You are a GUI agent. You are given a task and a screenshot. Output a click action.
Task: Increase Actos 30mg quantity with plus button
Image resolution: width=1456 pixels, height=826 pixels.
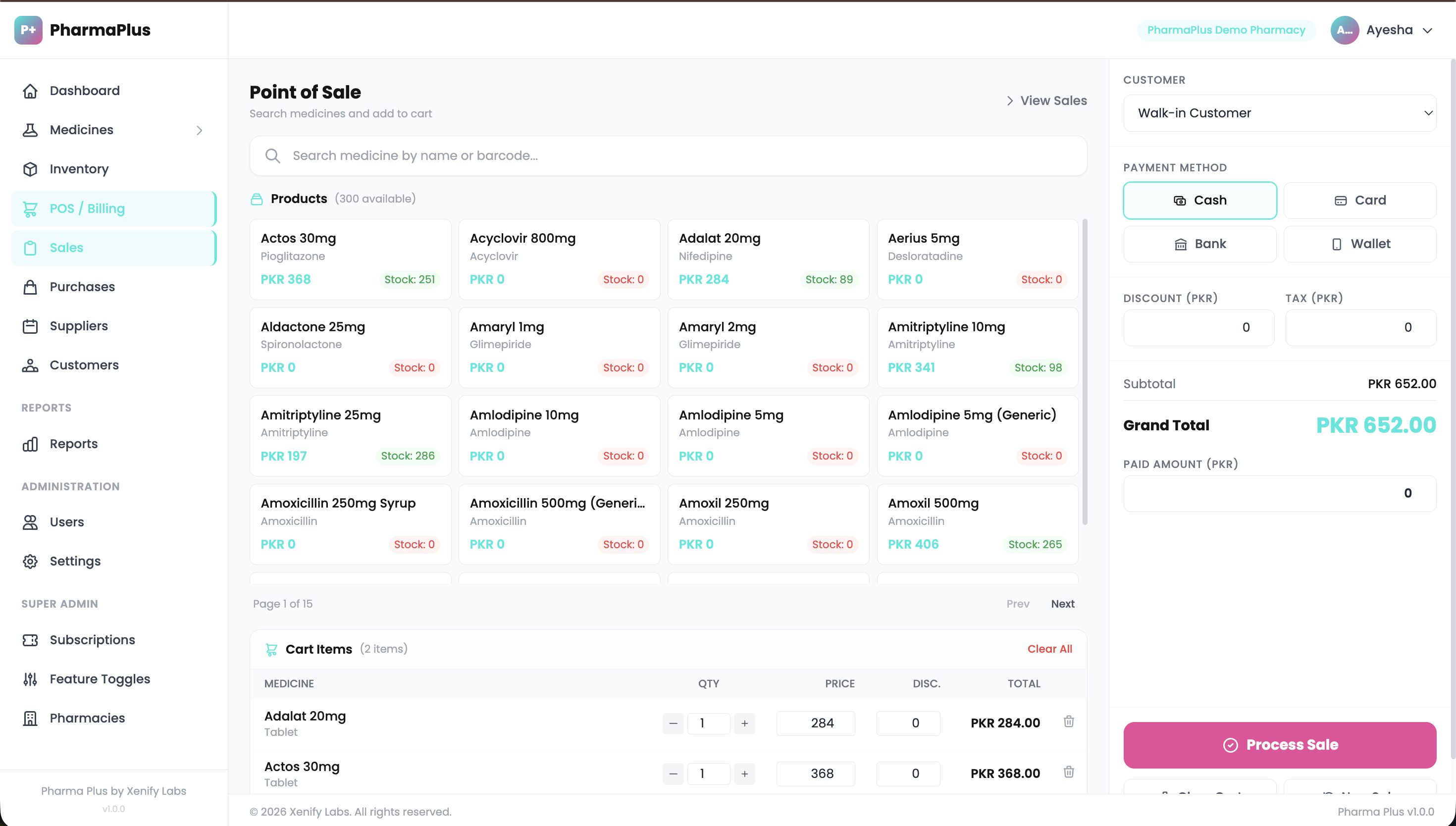[x=744, y=774]
